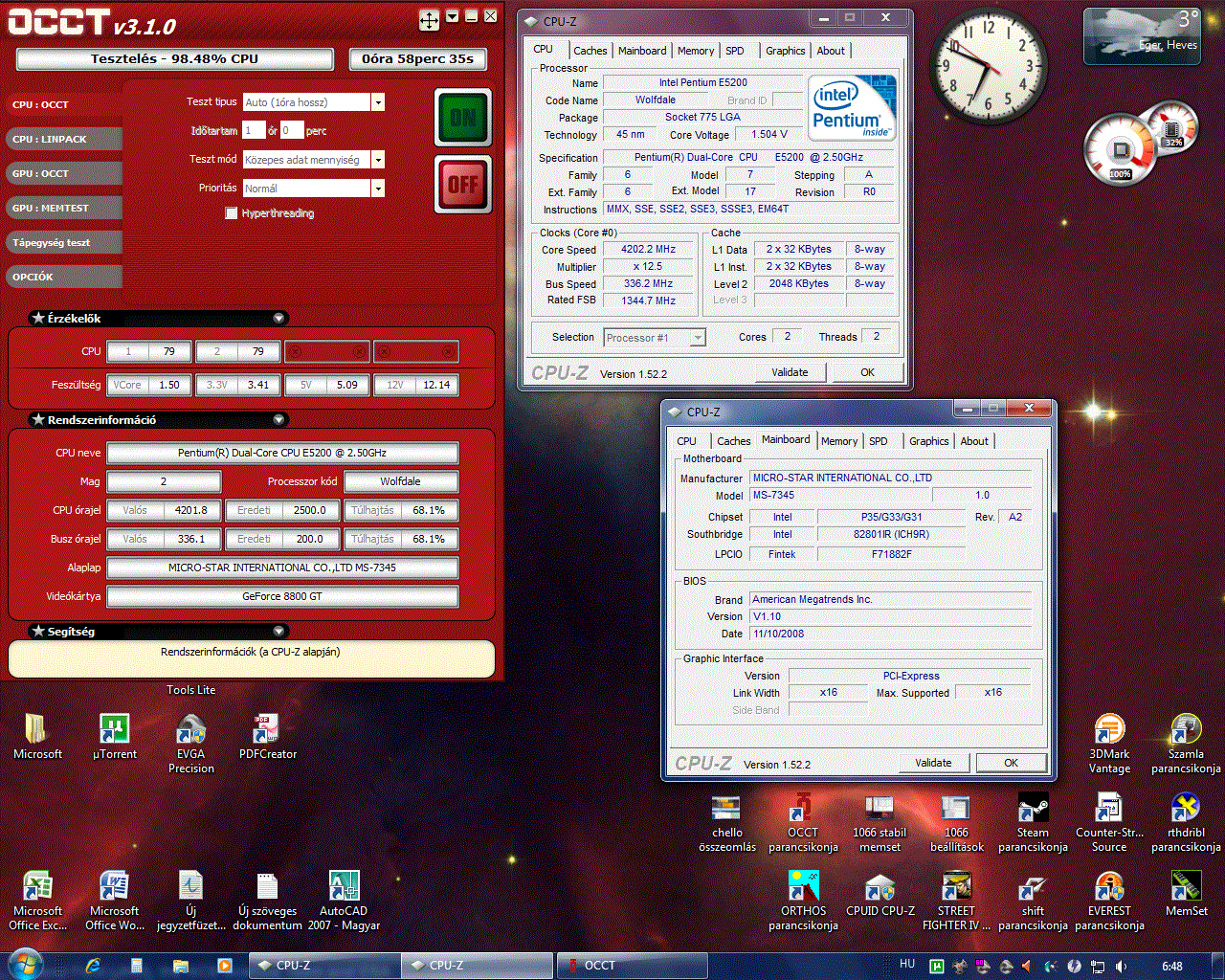Open the ORTHOS parancsikonja desktop icon
The height and width of the screenshot is (980, 1225).
pos(803,900)
